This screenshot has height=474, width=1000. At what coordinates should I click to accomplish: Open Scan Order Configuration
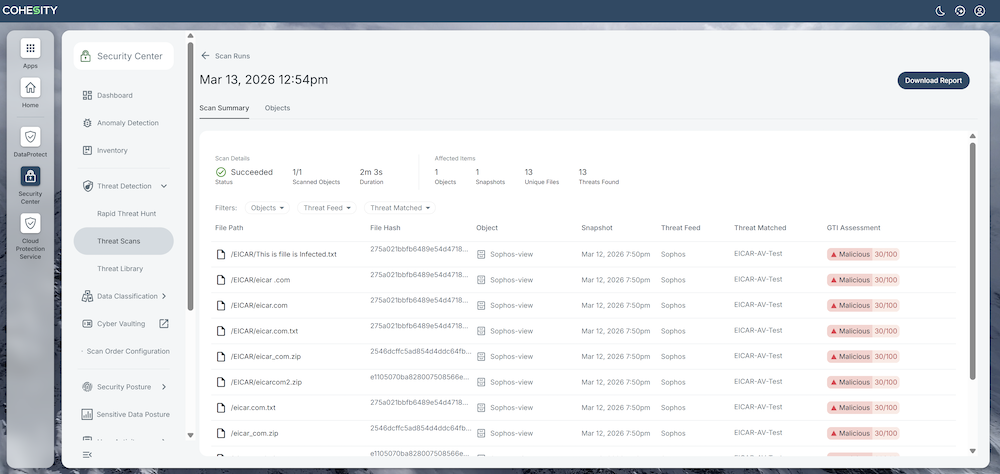(x=128, y=351)
